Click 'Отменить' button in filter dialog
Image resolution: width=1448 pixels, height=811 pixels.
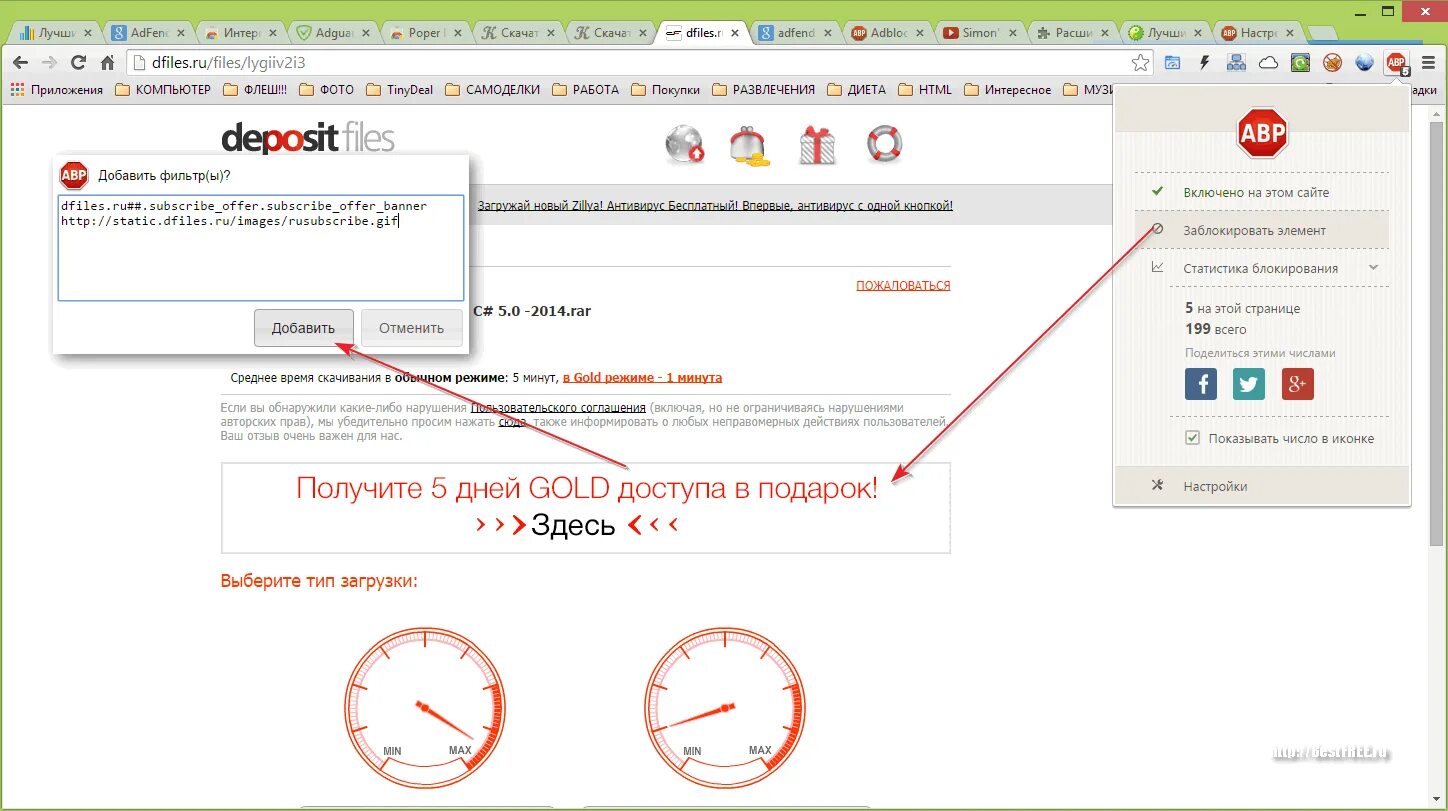coord(411,328)
